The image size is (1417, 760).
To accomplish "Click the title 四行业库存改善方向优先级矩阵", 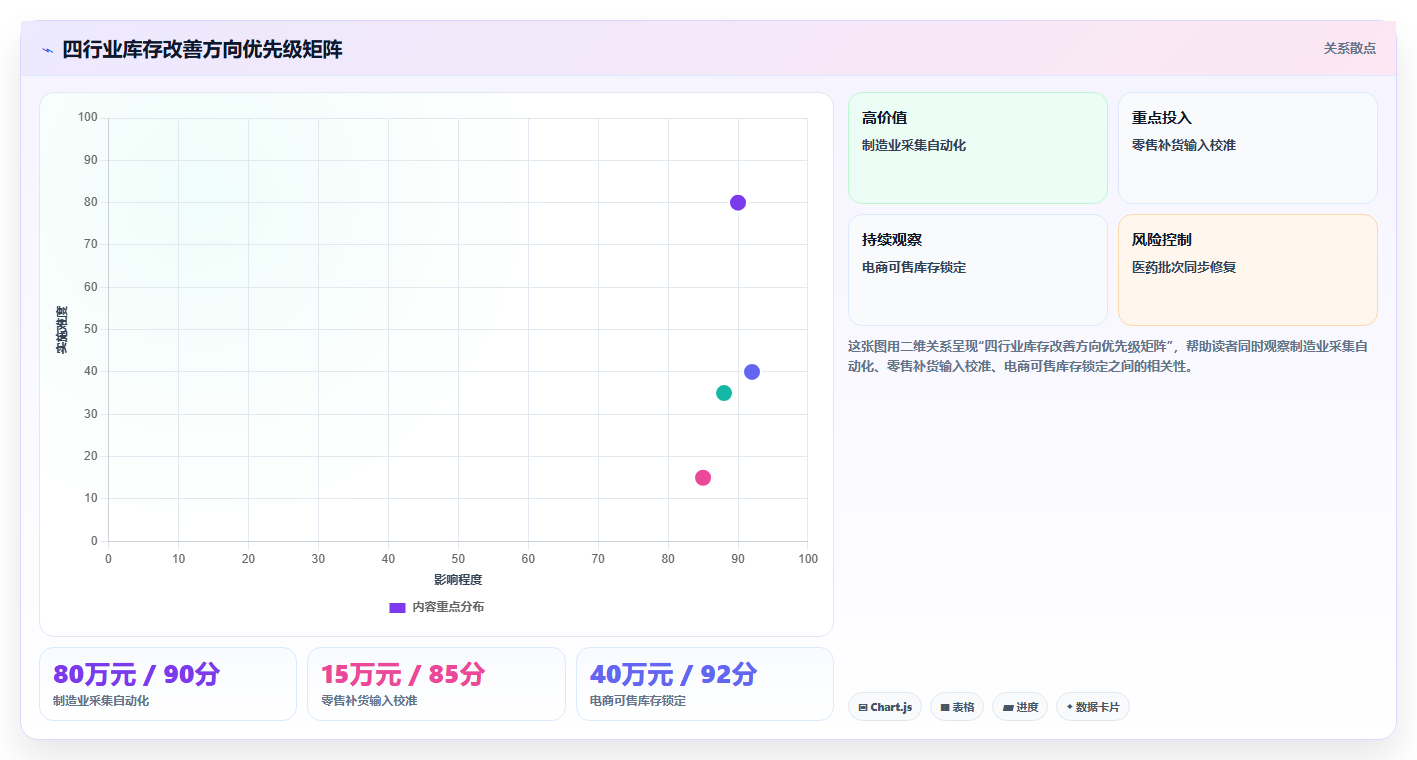I will tap(202, 49).
